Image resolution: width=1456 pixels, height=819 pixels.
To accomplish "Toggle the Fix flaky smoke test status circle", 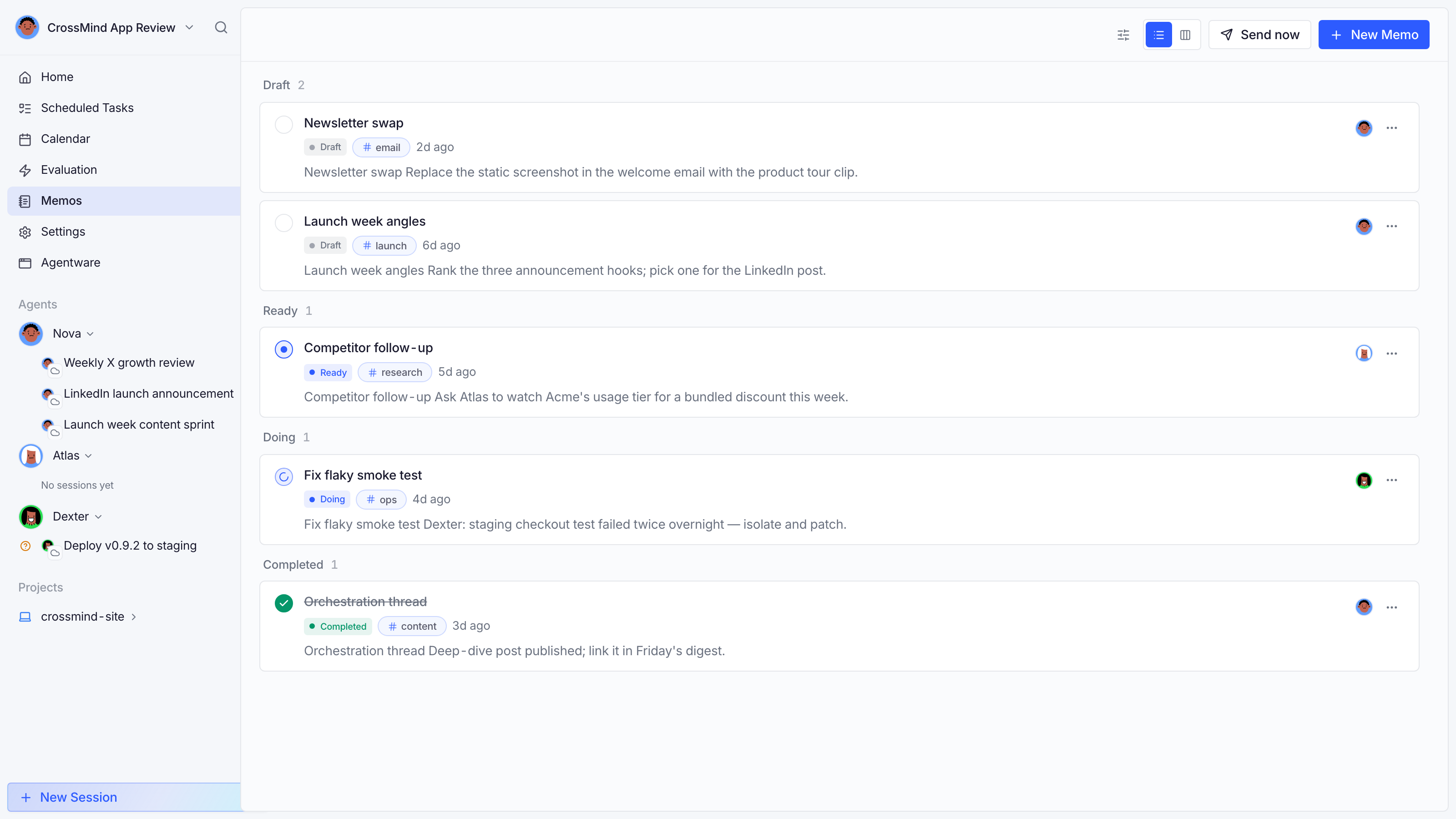I will [x=284, y=477].
